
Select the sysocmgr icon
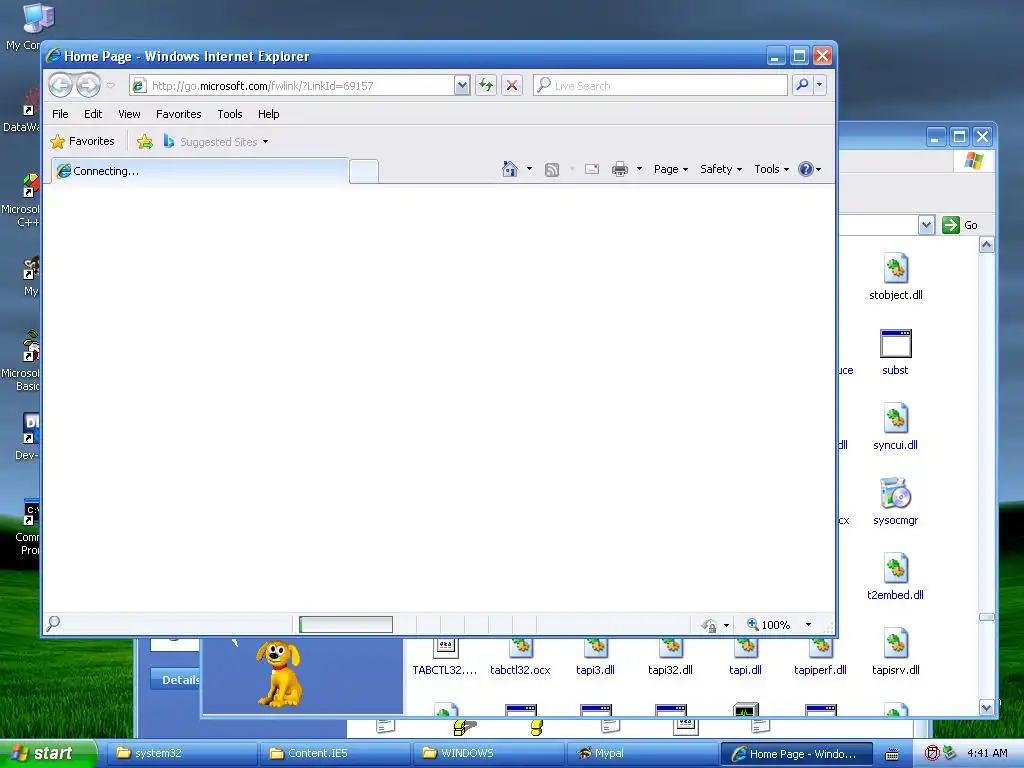895,502
